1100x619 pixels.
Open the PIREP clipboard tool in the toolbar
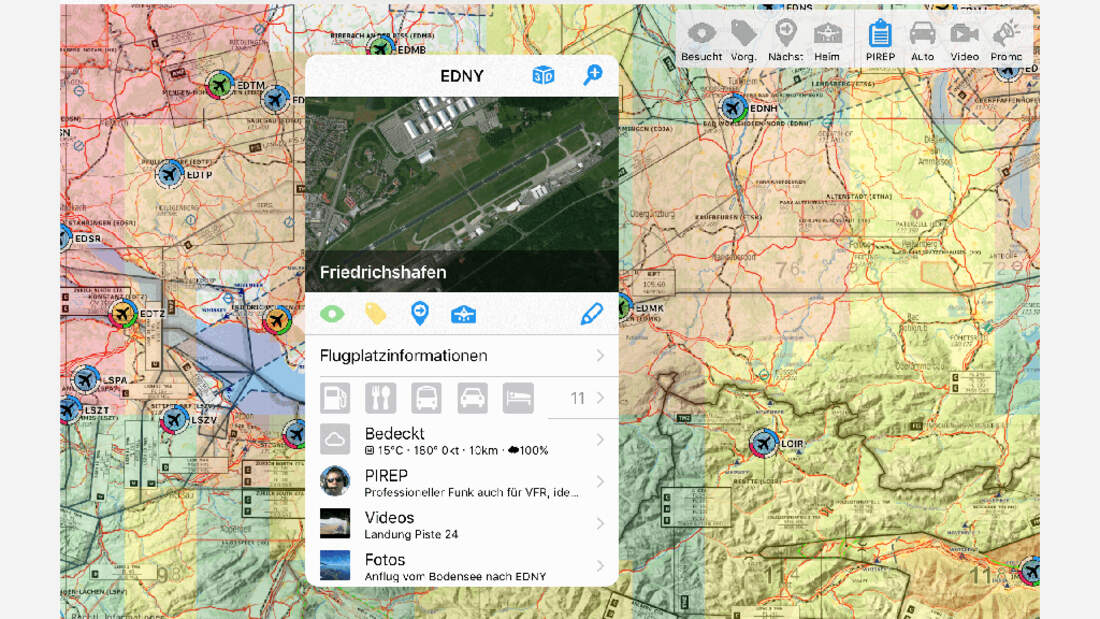[x=880, y=35]
